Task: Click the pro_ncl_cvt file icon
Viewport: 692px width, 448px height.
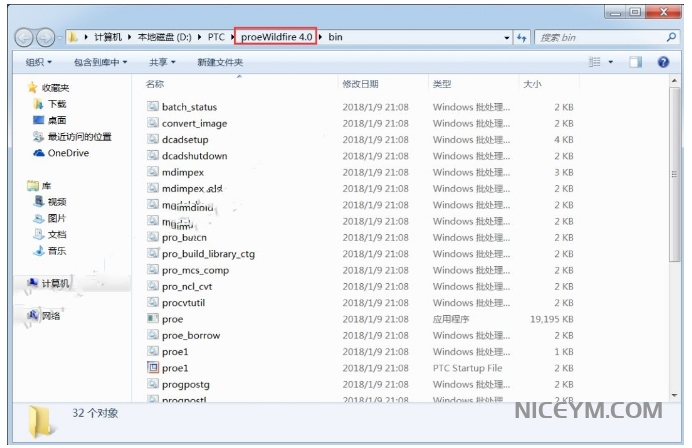Action: click(153, 286)
